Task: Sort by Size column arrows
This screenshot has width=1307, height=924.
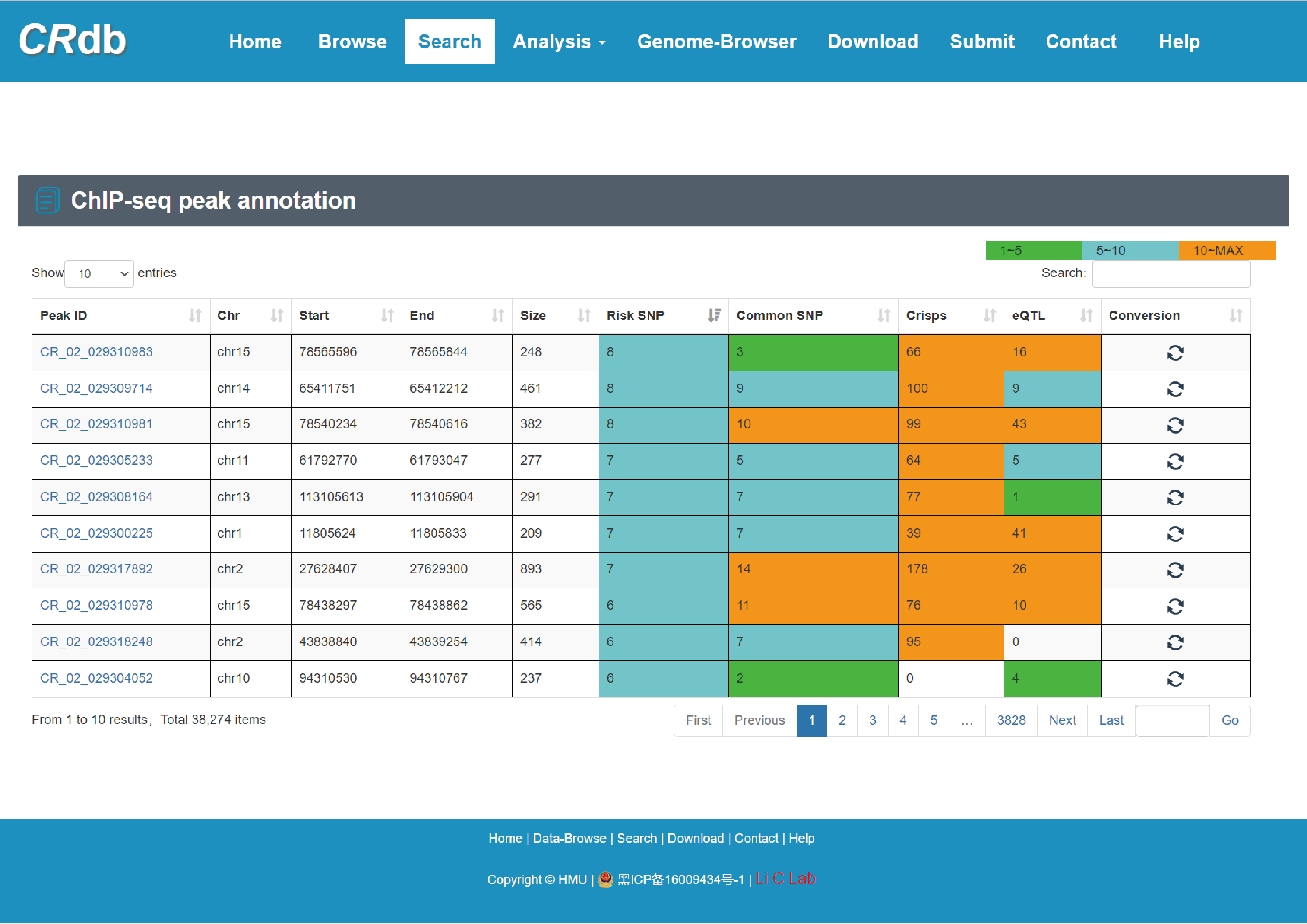Action: 584,316
